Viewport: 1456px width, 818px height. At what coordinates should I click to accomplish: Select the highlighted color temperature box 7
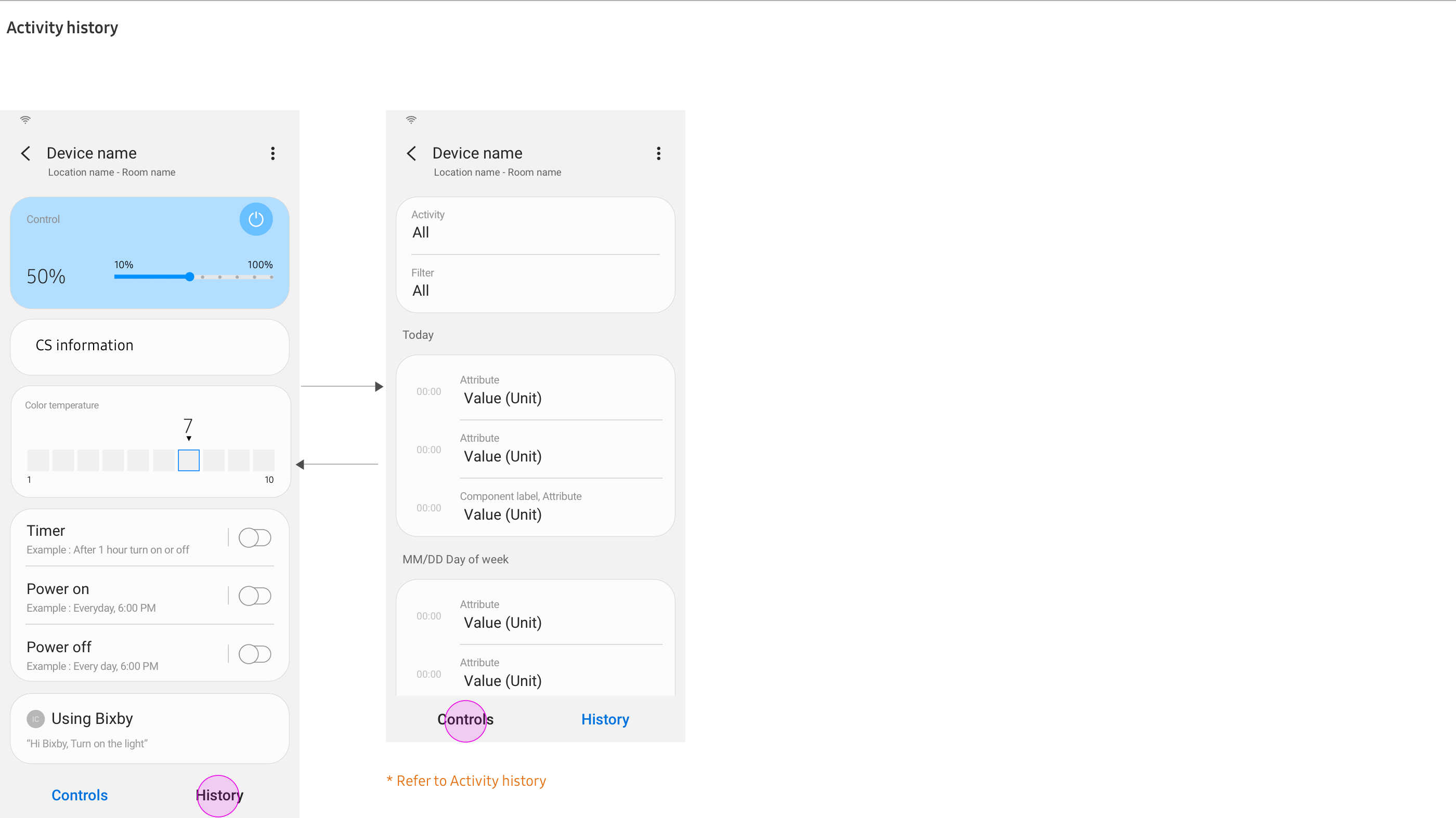189,460
